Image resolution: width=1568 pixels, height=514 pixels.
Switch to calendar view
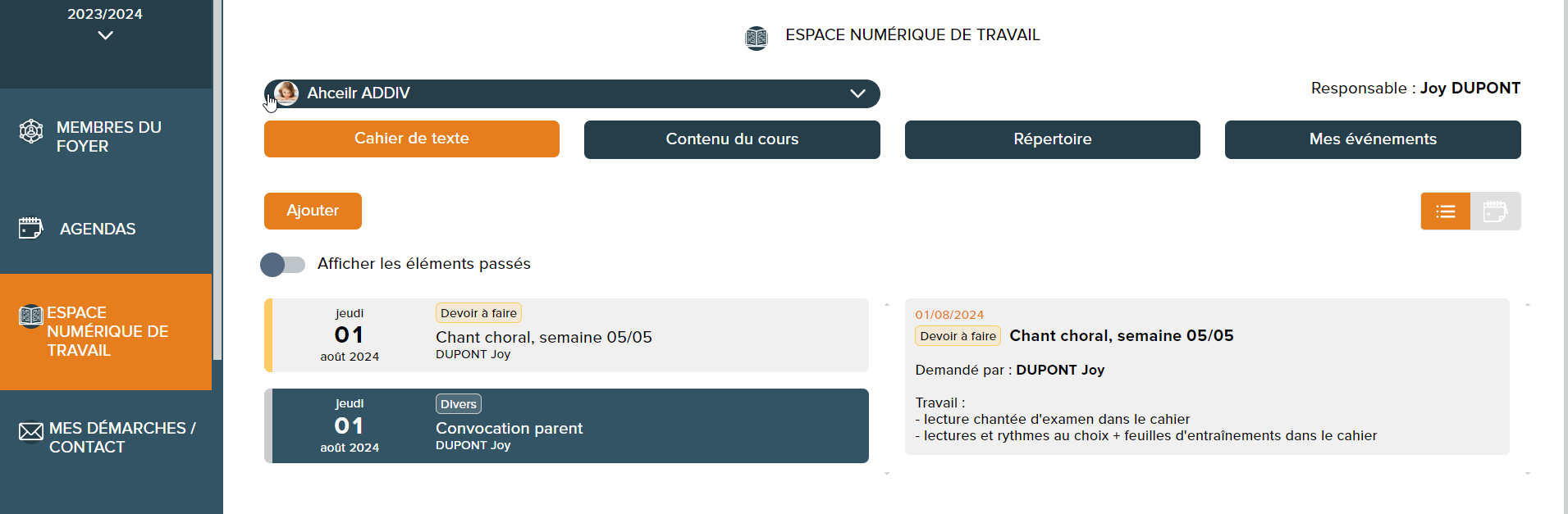click(x=1495, y=212)
